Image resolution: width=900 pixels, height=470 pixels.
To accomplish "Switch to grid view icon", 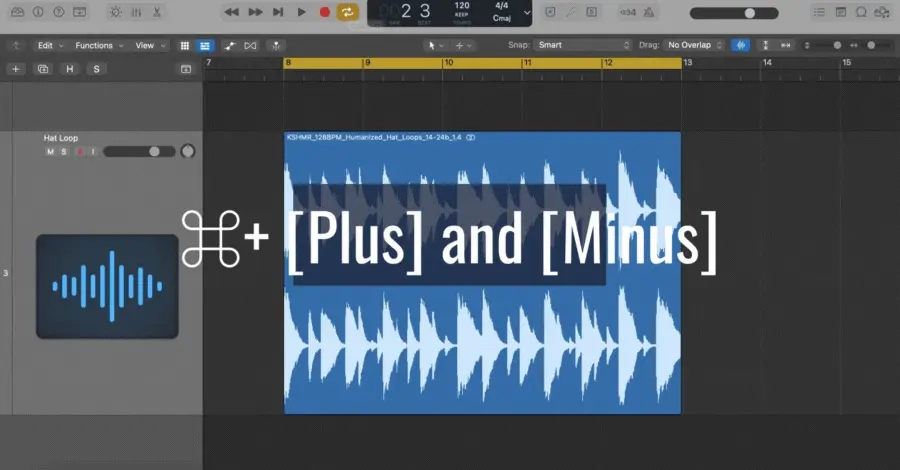I will pos(185,46).
